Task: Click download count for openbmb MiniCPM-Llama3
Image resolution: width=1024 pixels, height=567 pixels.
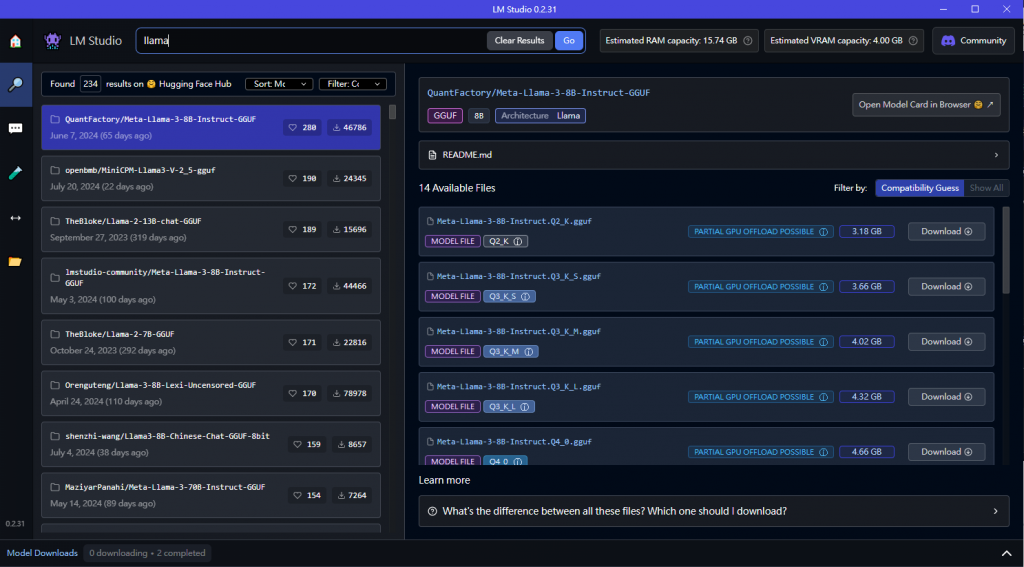Action: point(349,178)
